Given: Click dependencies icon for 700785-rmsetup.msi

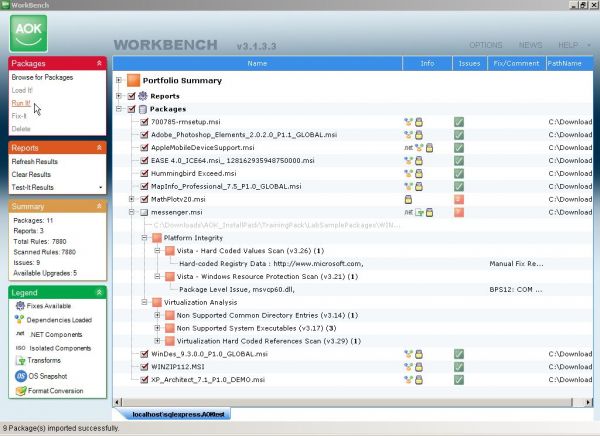Looking at the screenshot, I should (408, 122).
